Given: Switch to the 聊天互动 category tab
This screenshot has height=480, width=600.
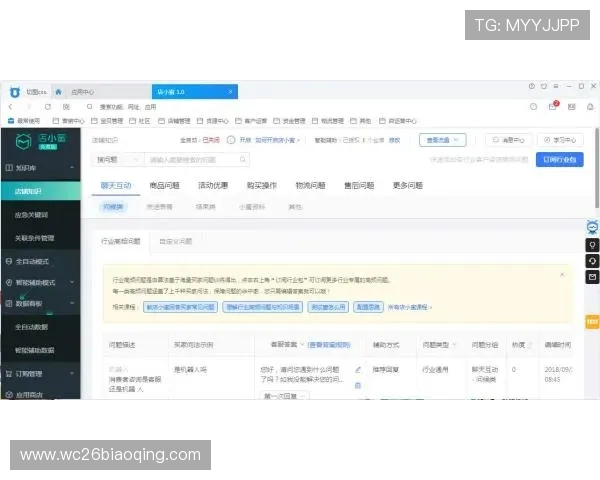Looking at the screenshot, I should 116,186.
